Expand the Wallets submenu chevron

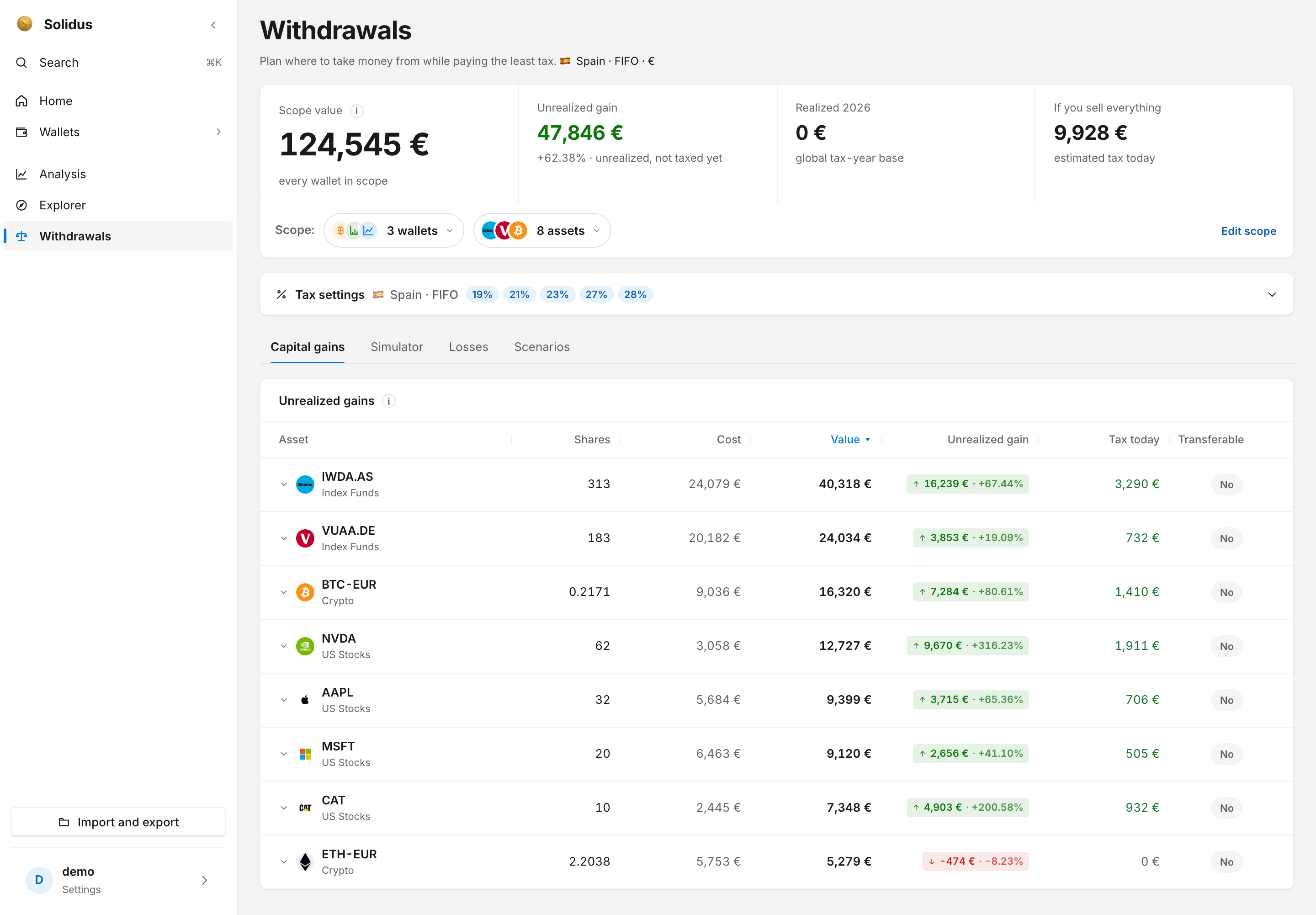tap(218, 132)
